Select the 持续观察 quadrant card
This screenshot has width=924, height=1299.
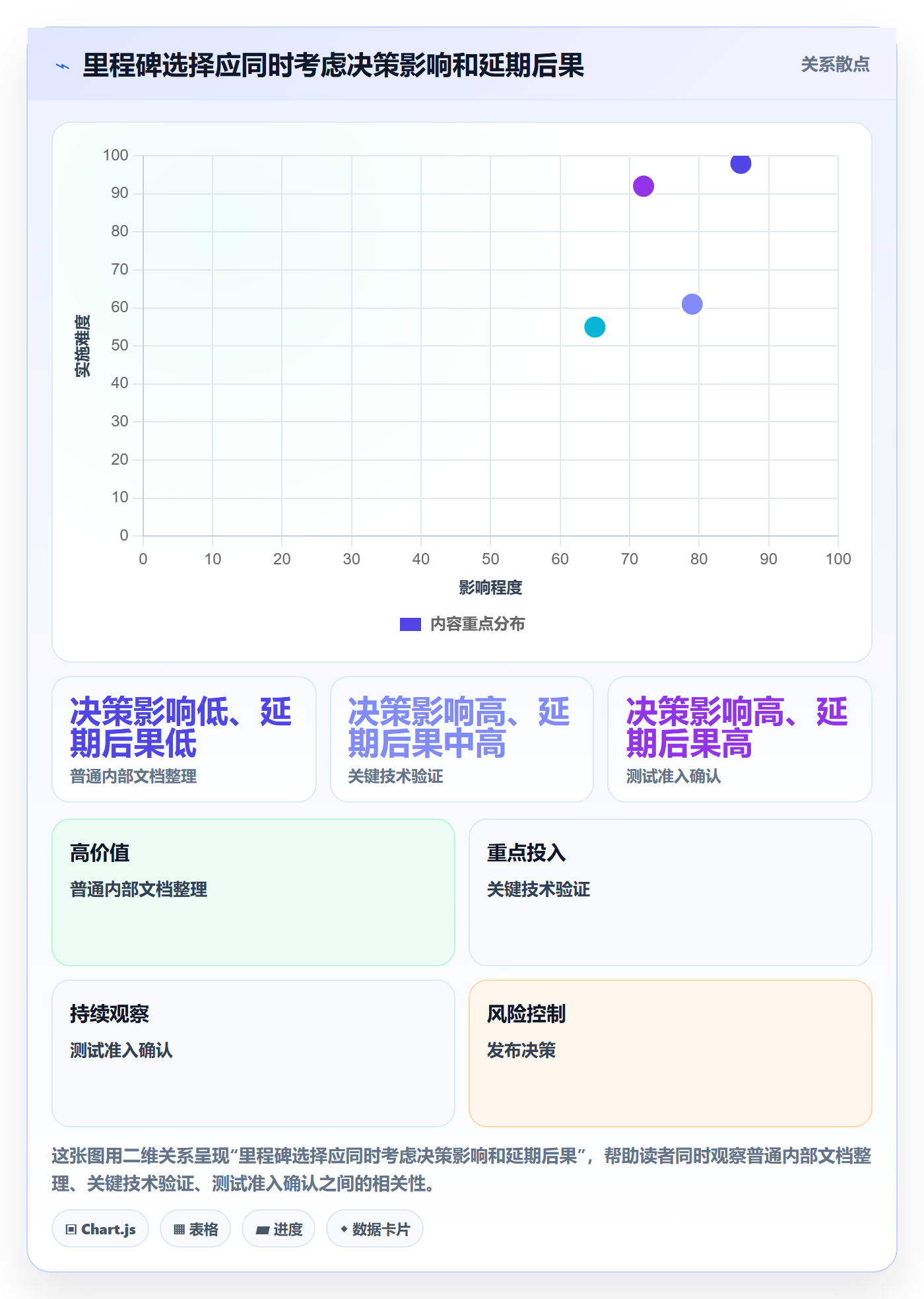pos(253,1053)
